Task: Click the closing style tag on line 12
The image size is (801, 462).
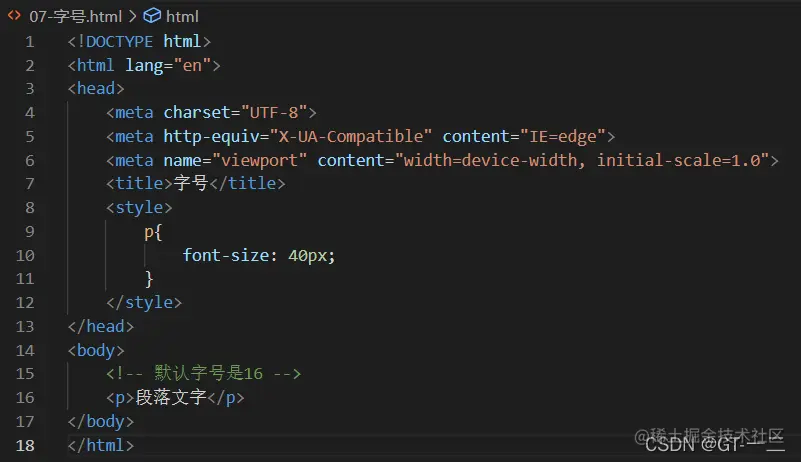Action: pos(144,303)
